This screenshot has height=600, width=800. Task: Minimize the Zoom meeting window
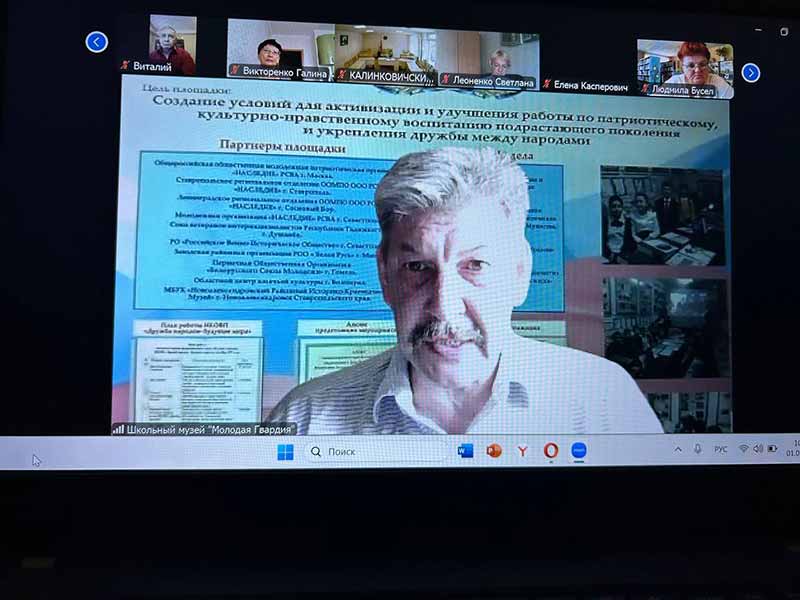click(x=759, y=31)
